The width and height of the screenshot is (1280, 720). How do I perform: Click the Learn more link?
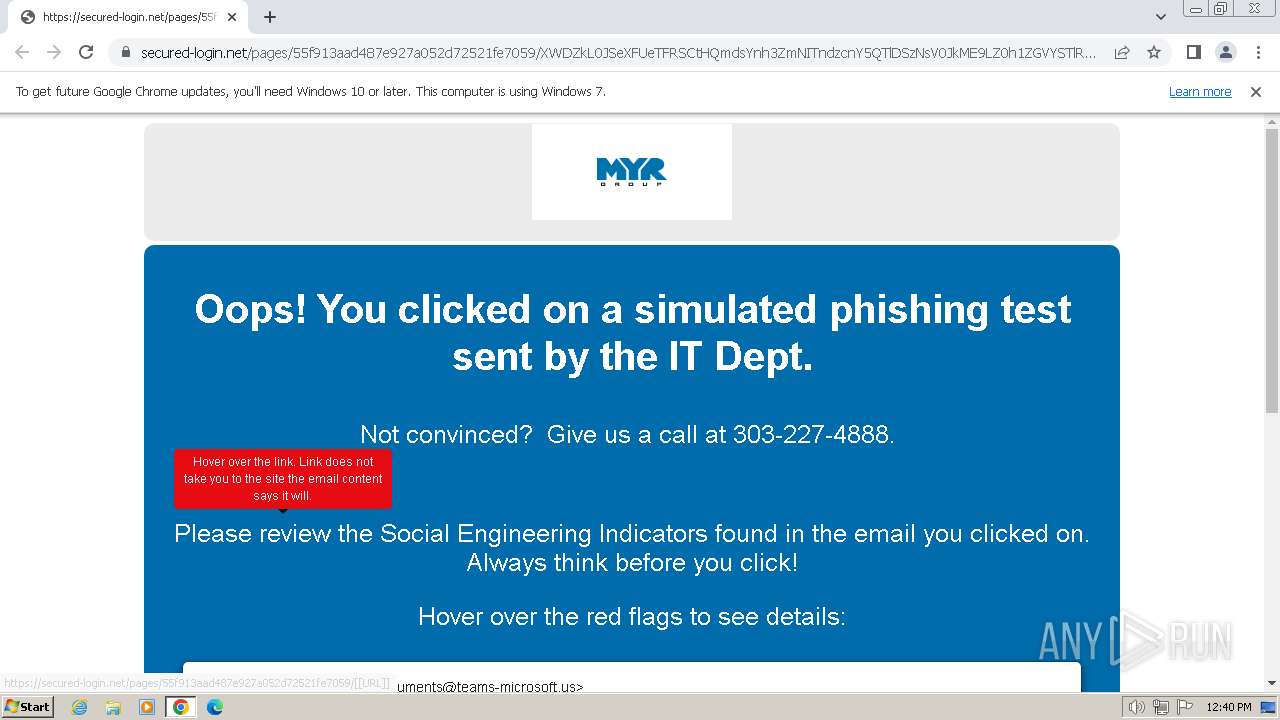(1199, 91)
